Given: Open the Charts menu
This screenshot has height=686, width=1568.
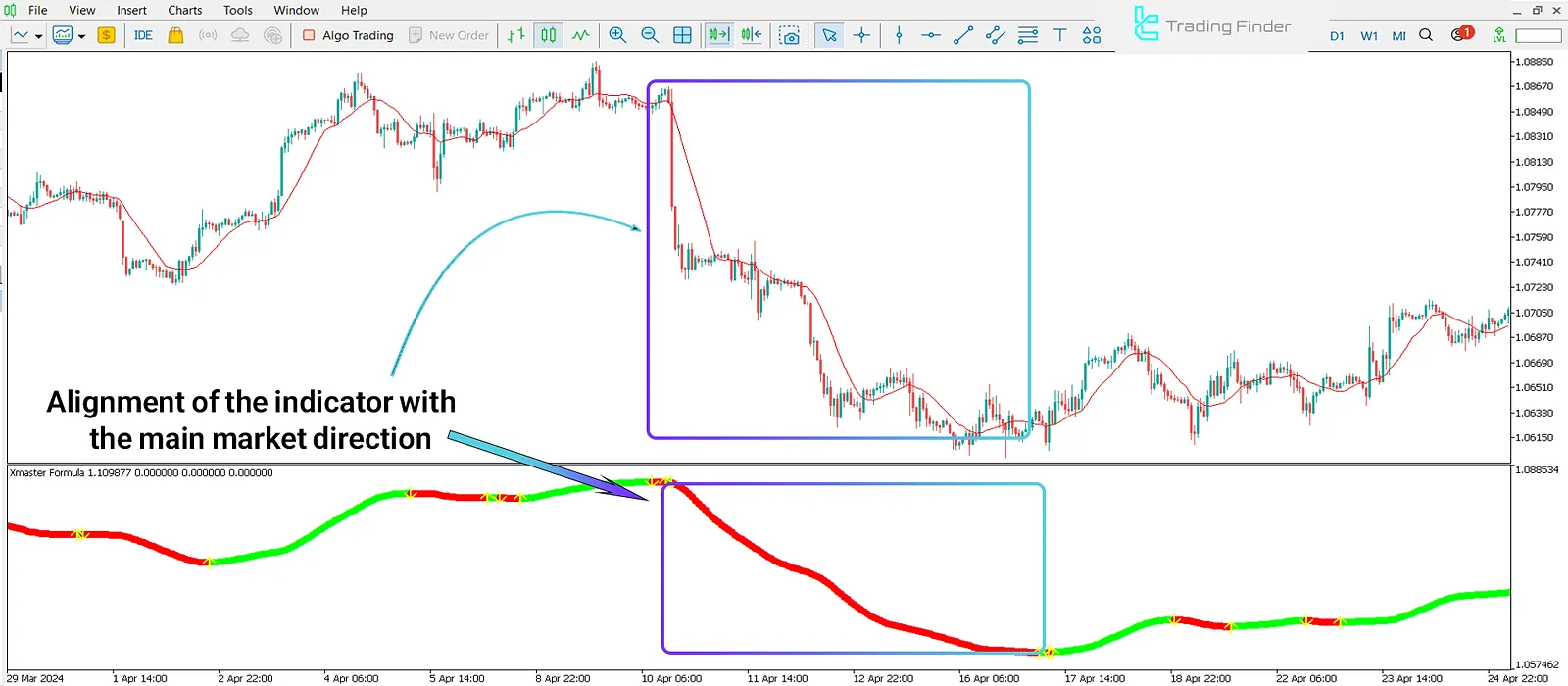Looking at the screenshot, I should [184, 10].
